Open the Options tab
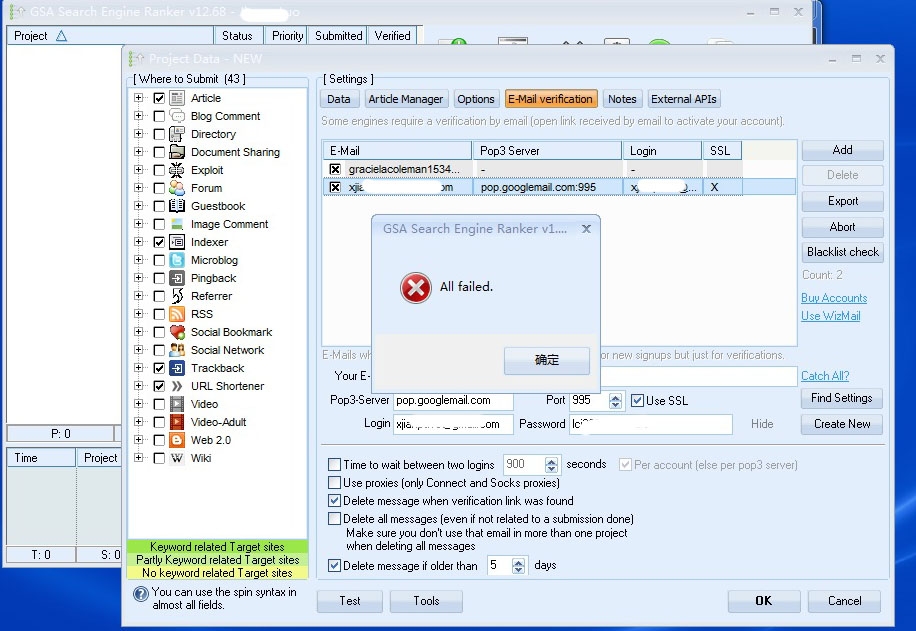The height and width of the screenshot is (631, 916). (x=476, y=99)
